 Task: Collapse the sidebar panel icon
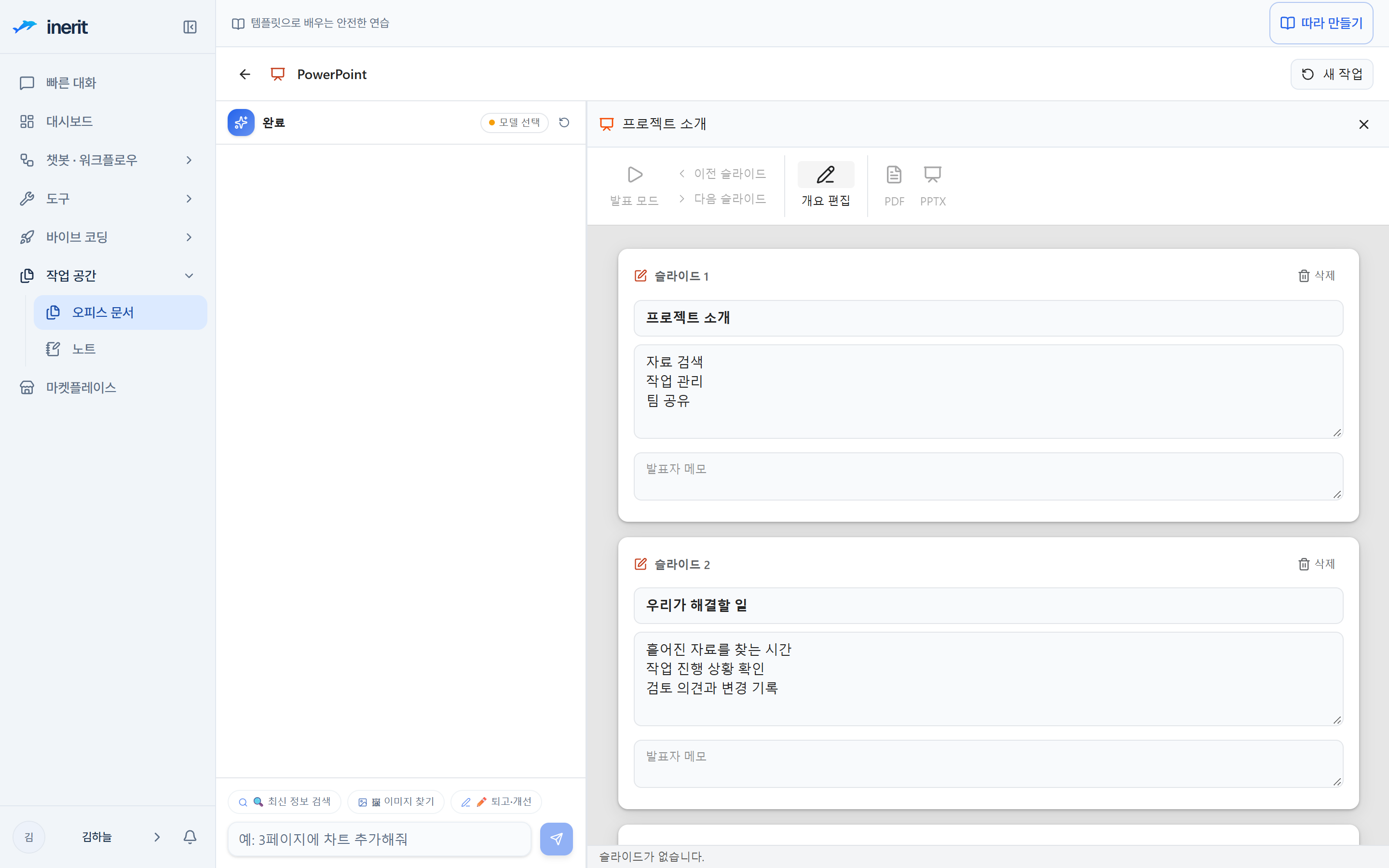pyautogui.click(x=190, y=27)
